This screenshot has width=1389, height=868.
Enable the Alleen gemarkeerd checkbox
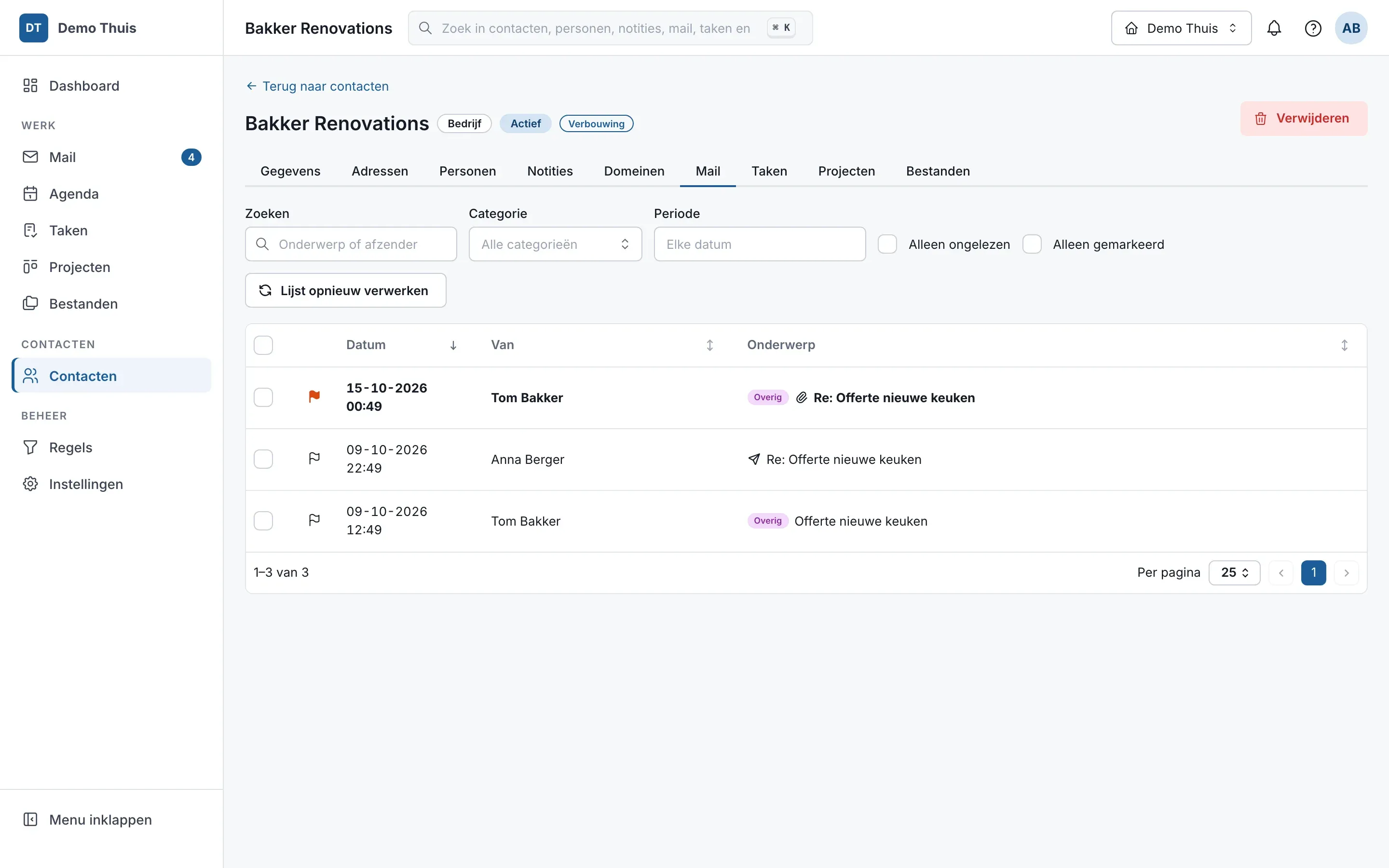click(1032, 244)
